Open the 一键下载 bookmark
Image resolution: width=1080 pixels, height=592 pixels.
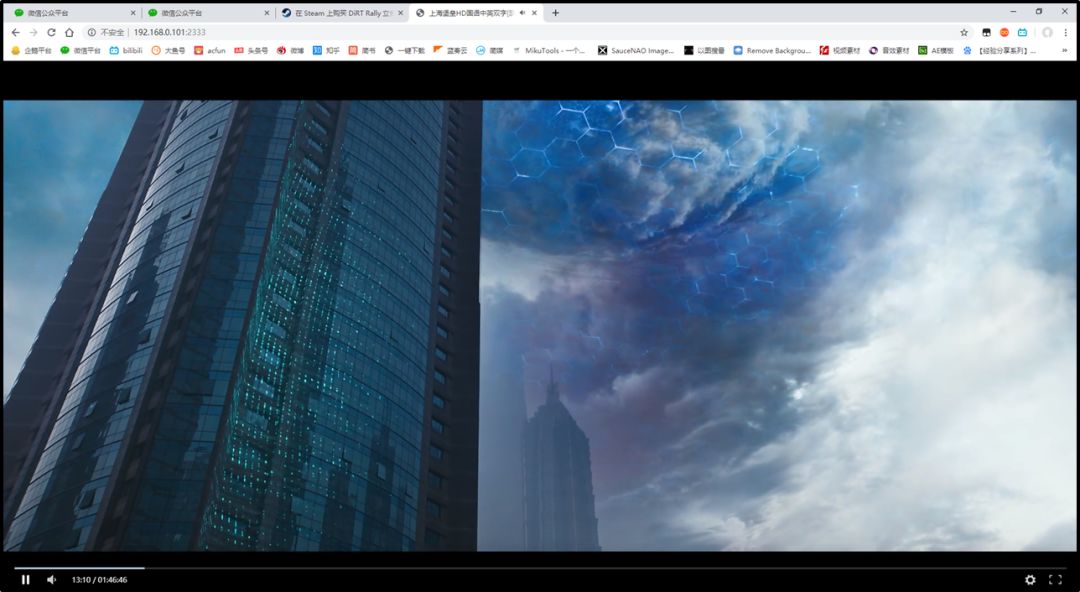405,50
